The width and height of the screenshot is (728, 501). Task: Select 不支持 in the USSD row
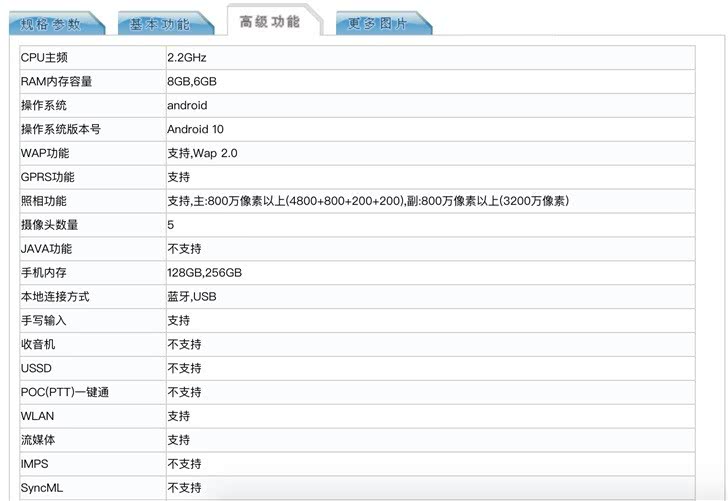click(x=184, y=369)
